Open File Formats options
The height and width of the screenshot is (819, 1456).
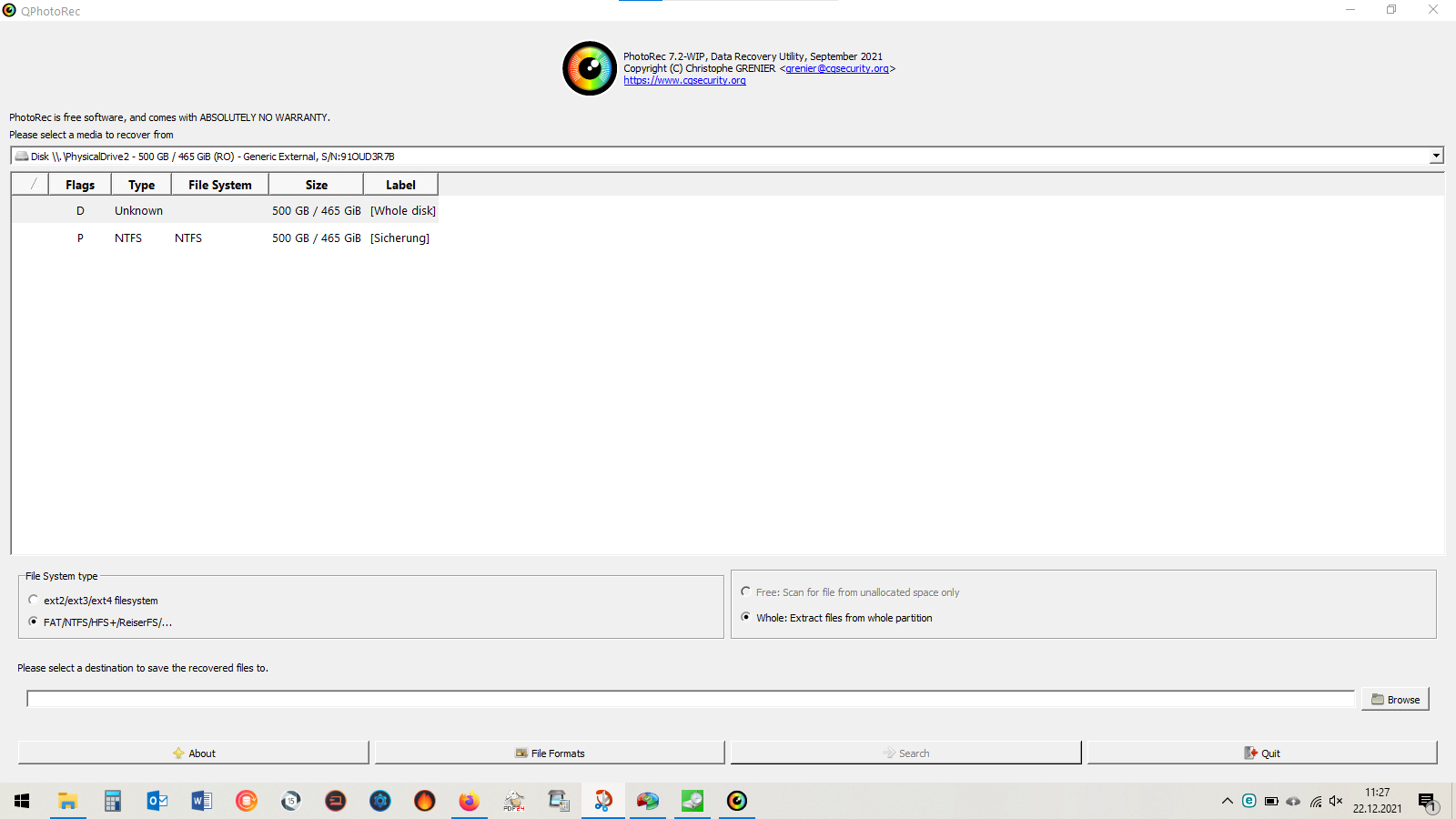point(550,753)
